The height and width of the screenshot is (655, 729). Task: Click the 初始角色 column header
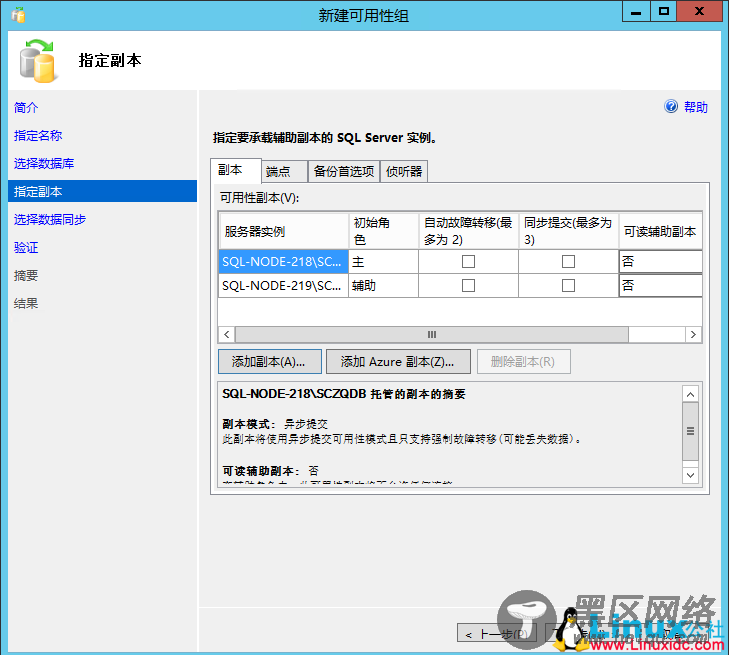(x=384, y=231)
